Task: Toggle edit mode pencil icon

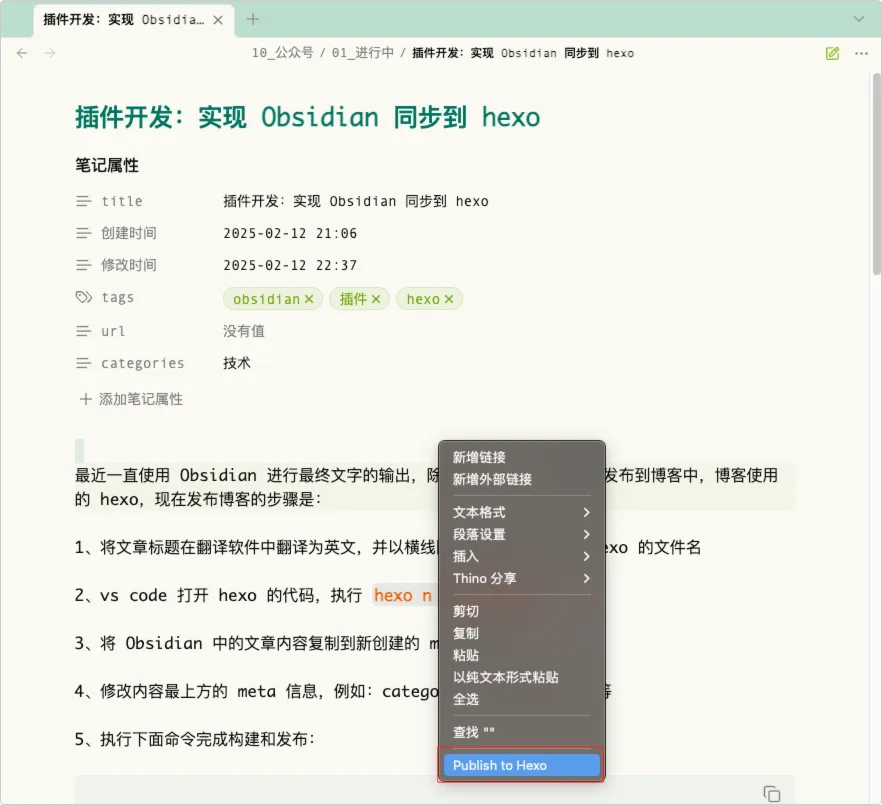Action: pyautogui.click(x=832, y=53)
